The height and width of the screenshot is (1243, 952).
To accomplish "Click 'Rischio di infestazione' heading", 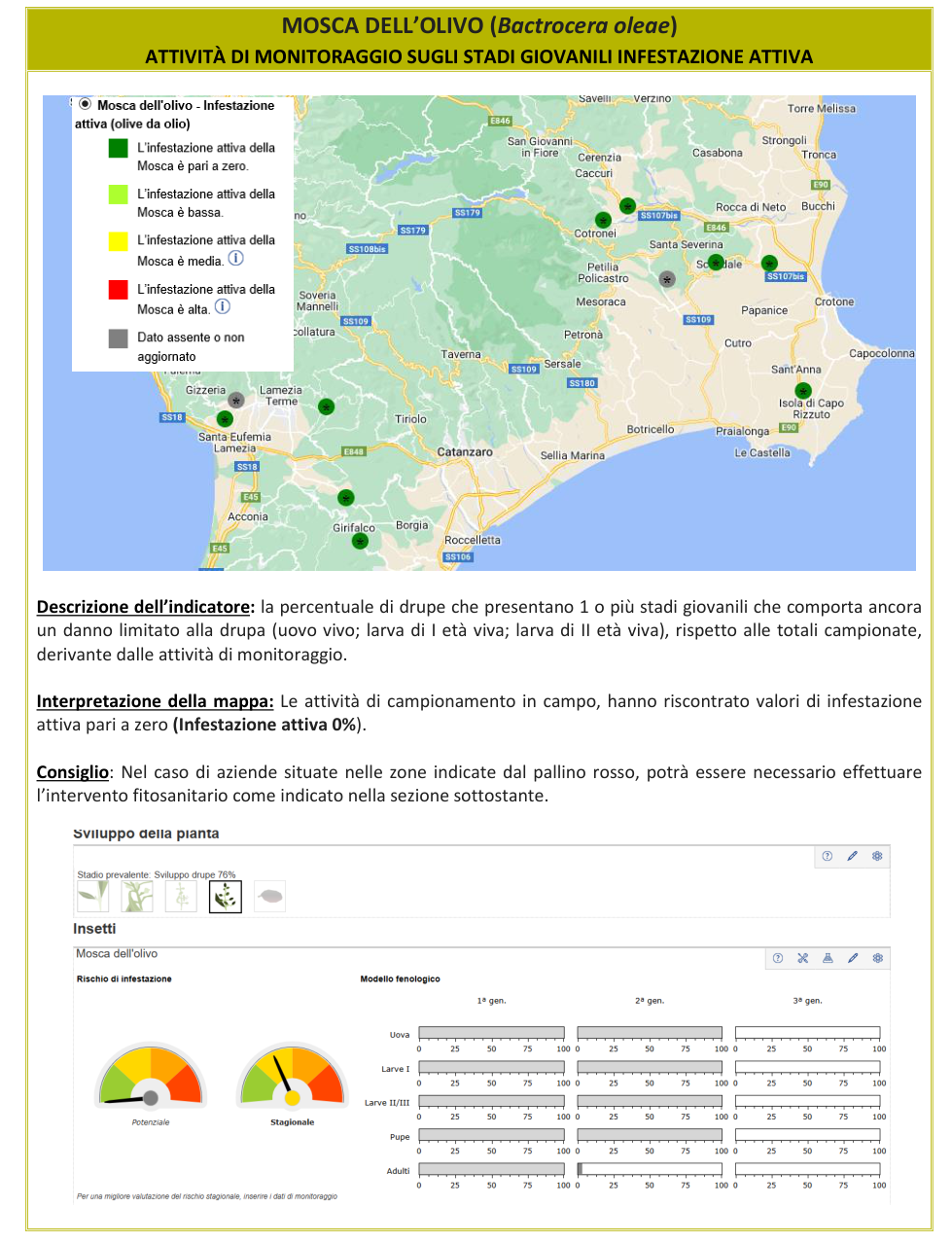I will (124, 978).
